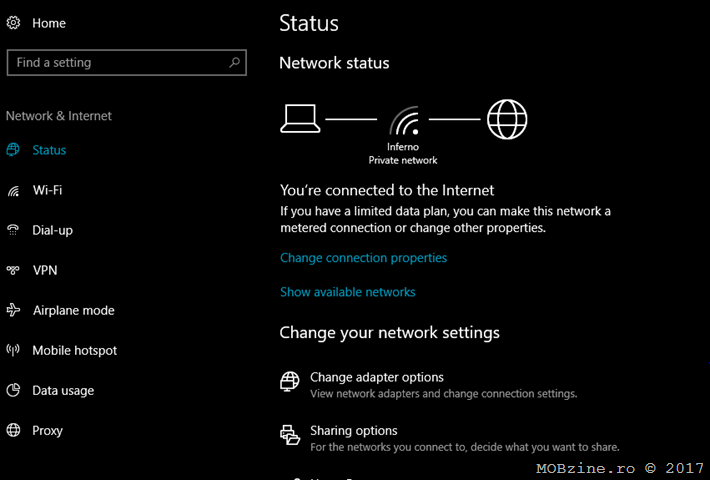Click Show available networks link
The width and height of the screenshot is (710, 480).
[348, 292]
